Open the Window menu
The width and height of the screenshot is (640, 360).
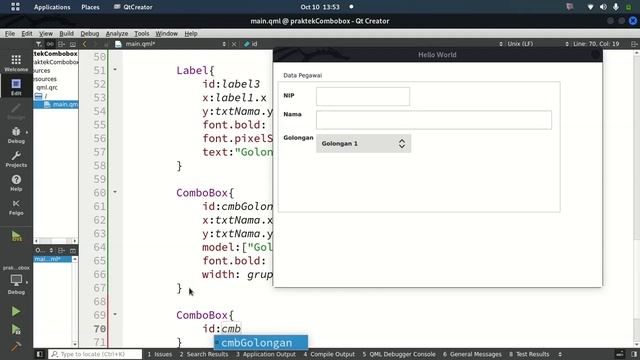point(167,33)
